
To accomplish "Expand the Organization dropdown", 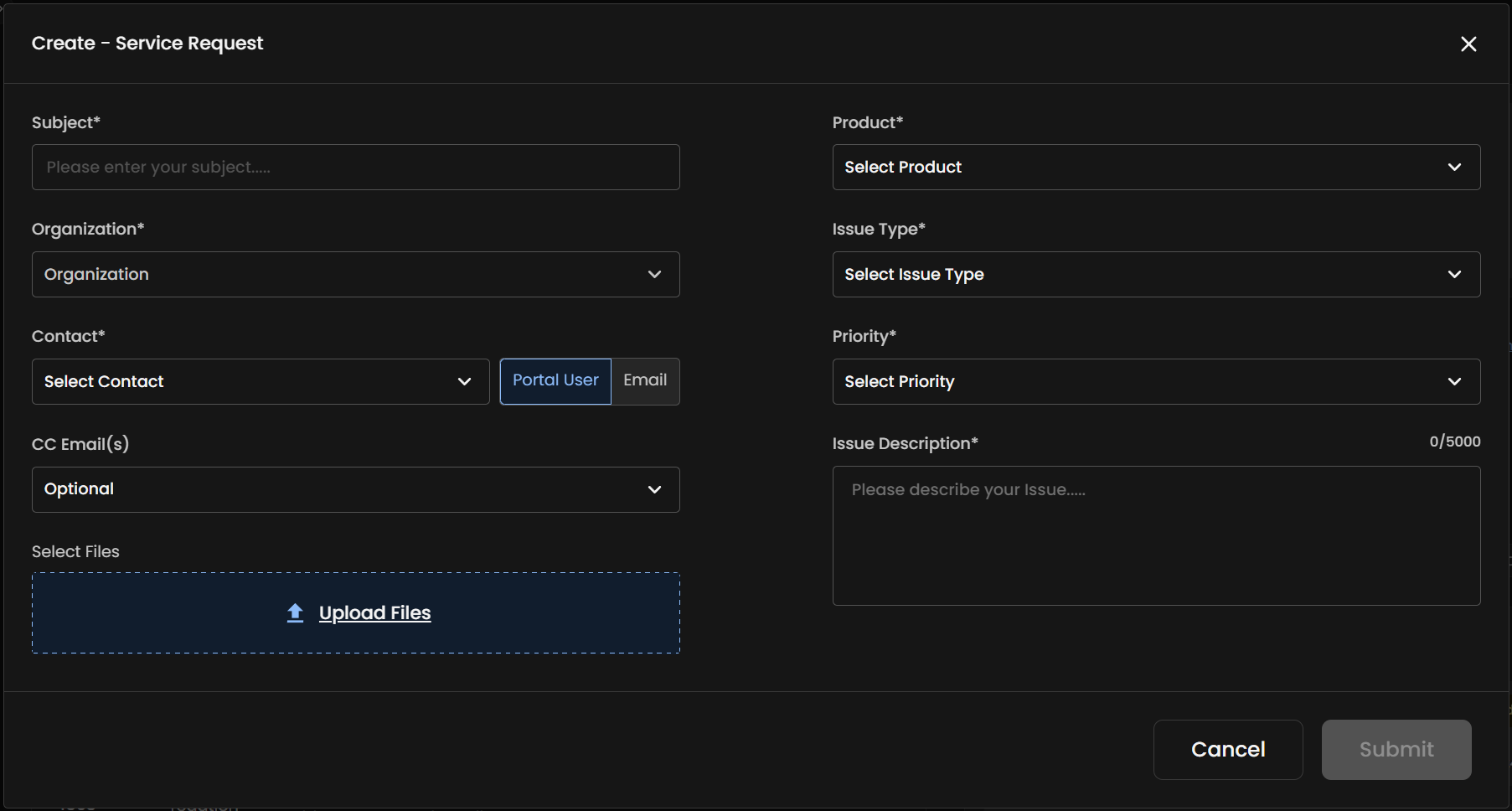I will [x=355, y=274].
